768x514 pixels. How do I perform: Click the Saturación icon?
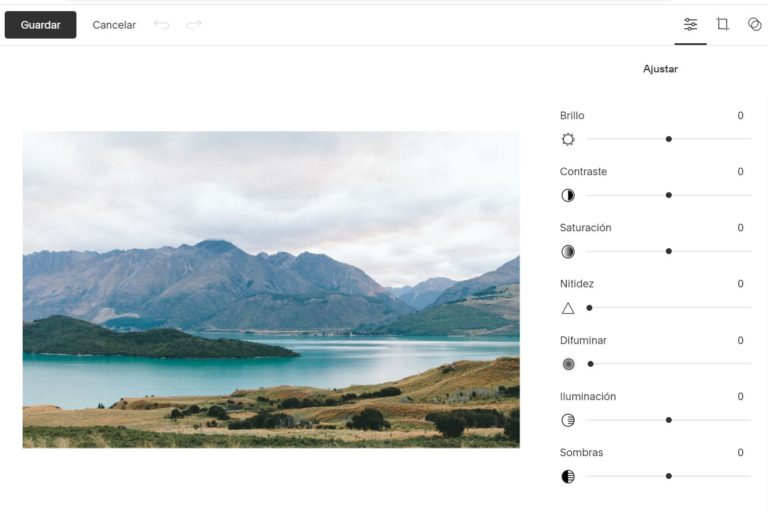[568, 252]
